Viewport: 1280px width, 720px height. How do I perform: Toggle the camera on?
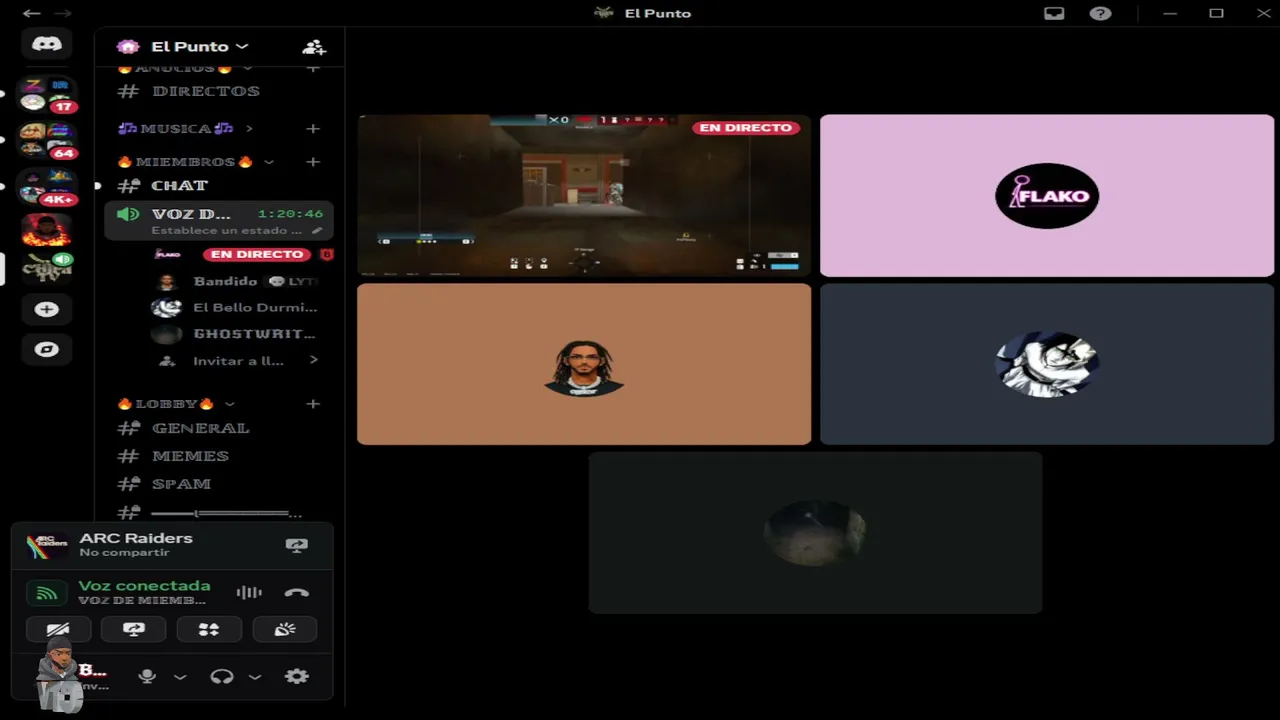pos(58,629)
